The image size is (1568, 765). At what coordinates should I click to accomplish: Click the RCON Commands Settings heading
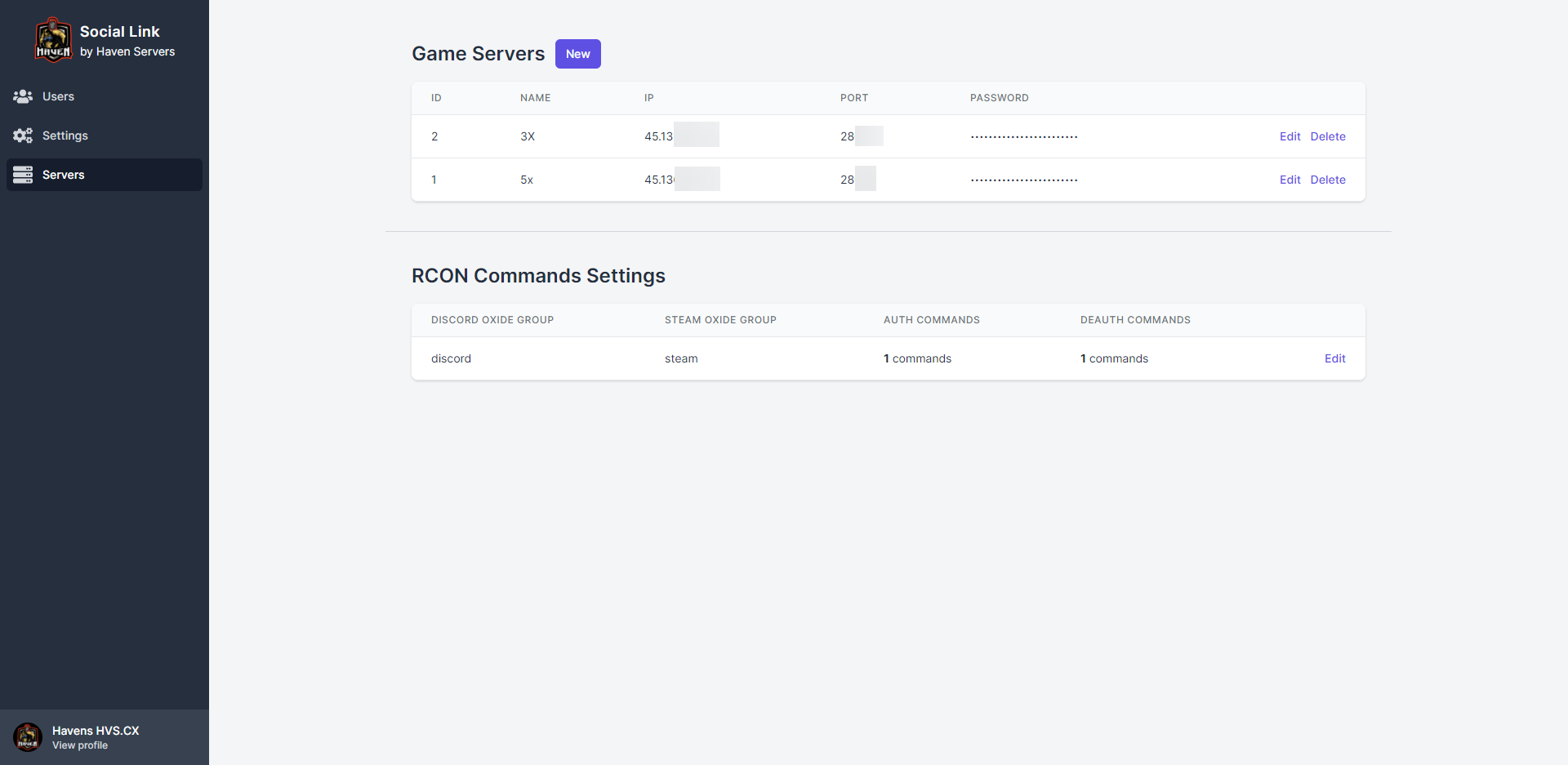pyautogui.click(x=538, y=276)
